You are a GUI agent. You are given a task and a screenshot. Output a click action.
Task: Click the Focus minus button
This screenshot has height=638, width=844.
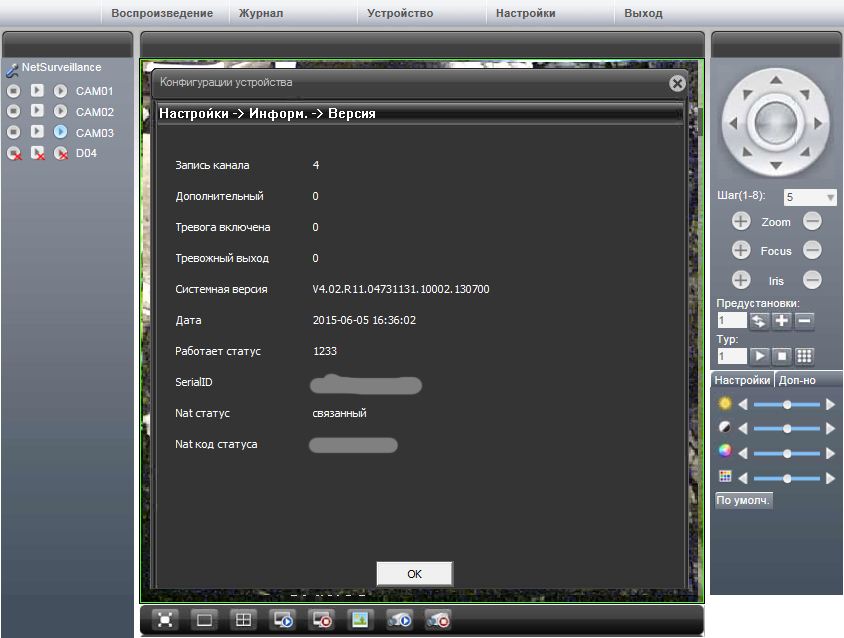click(812, 250)
